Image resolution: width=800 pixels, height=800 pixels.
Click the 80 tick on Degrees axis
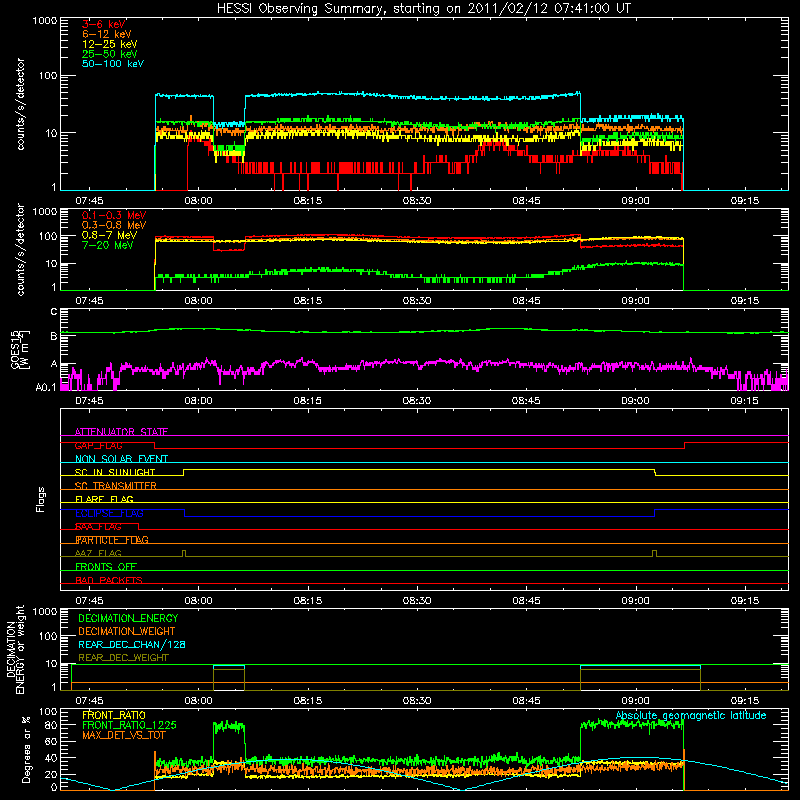coord(51,725)
